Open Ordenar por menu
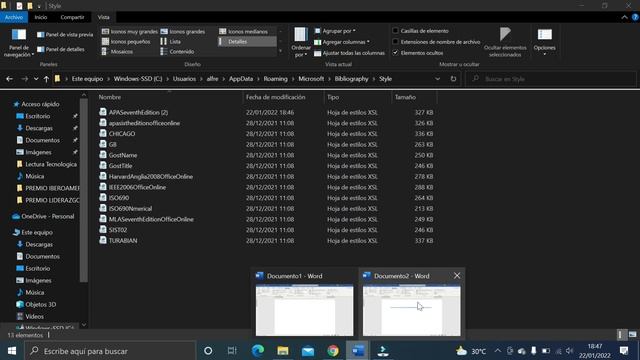Screen dimensions: 640x360 click(x=301, y=42)
